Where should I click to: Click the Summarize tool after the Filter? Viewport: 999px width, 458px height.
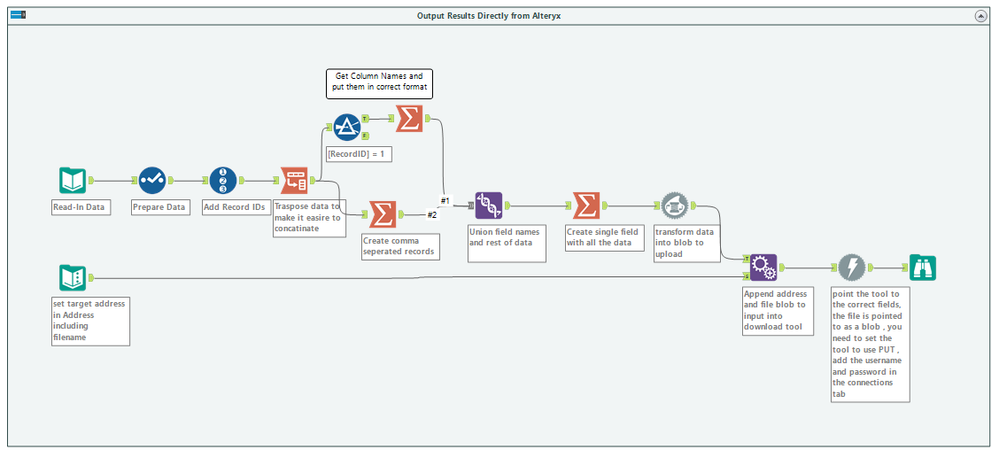point(410,118)
